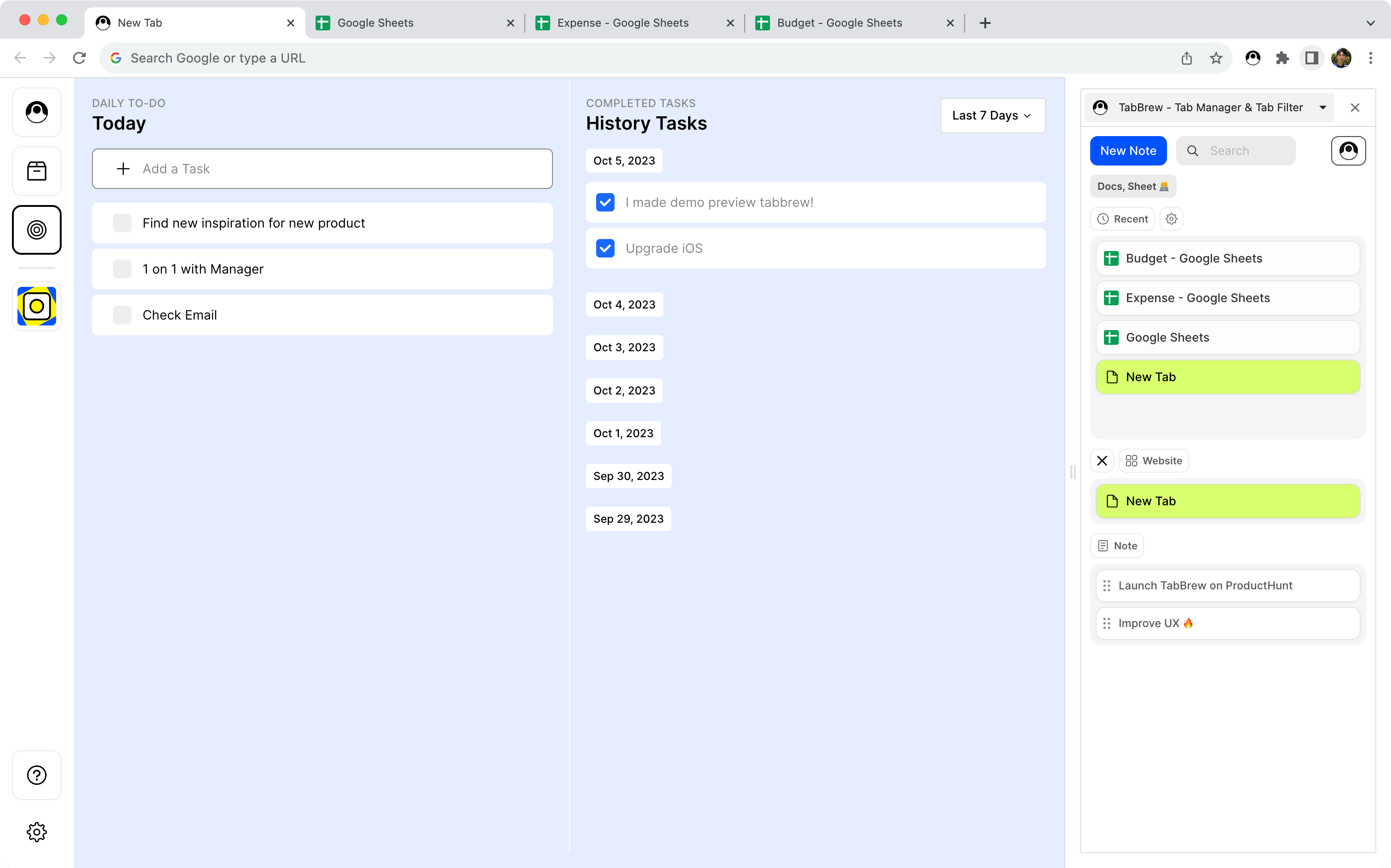Go back with the back arrow

[20, 58]
